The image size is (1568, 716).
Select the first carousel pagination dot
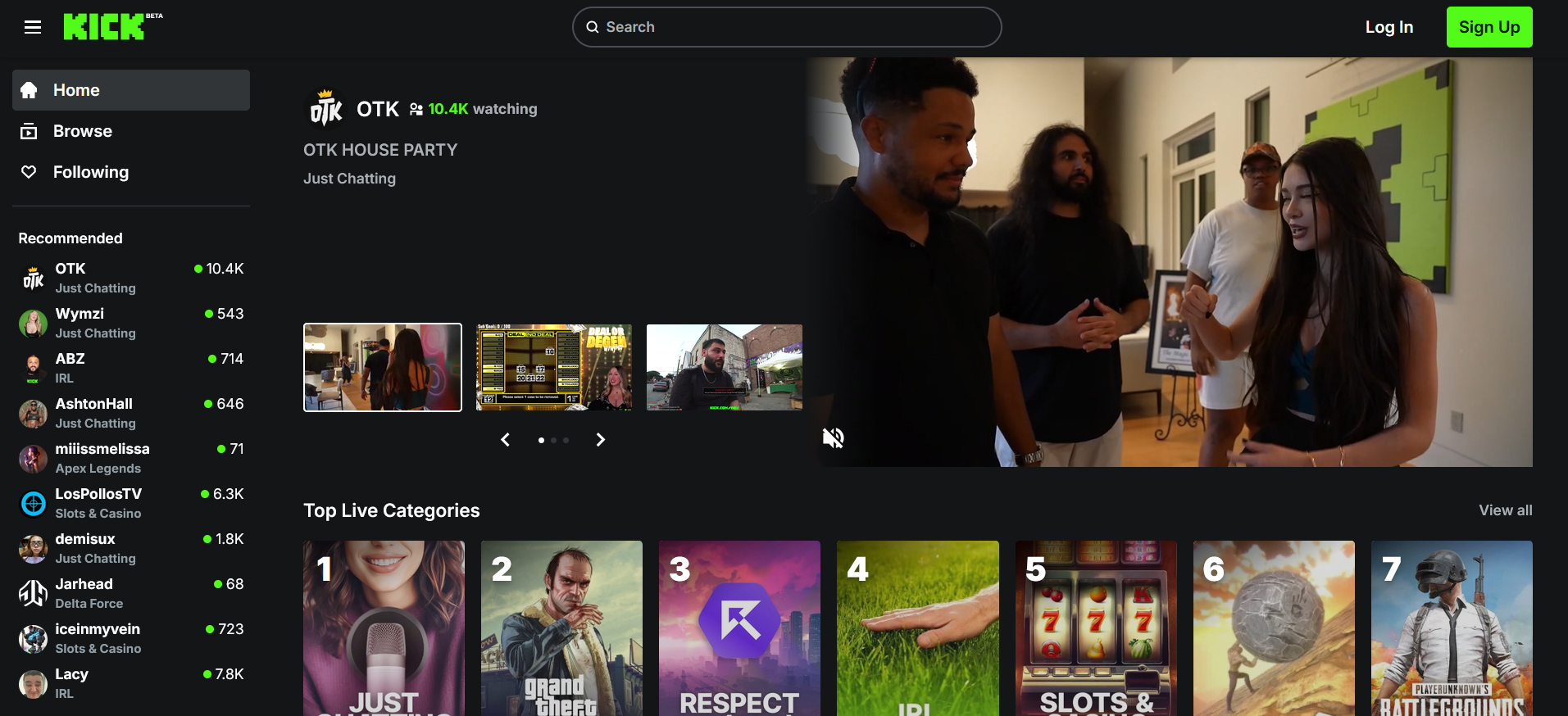point(541,440)
